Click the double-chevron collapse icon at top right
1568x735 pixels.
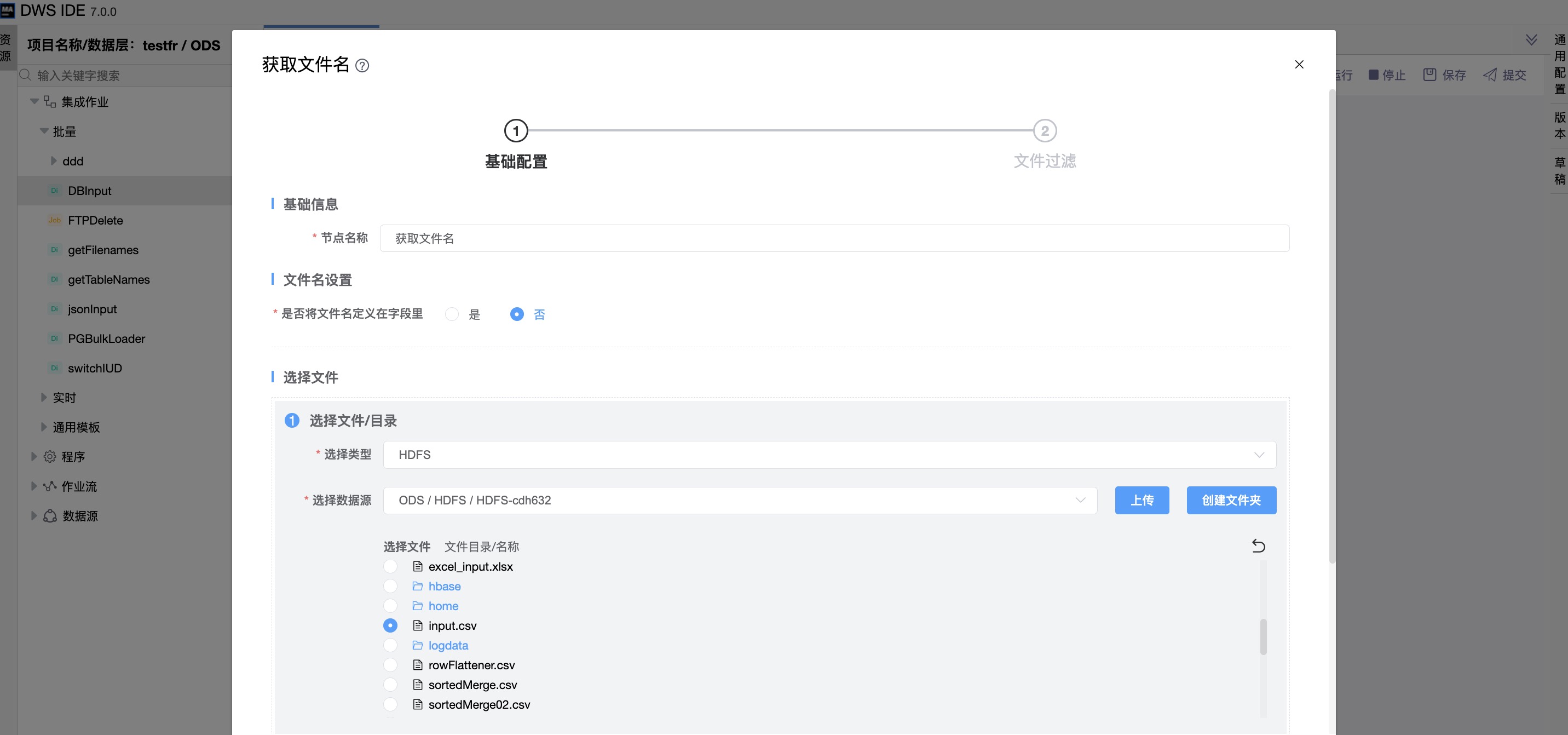(x=1531, y=40)
